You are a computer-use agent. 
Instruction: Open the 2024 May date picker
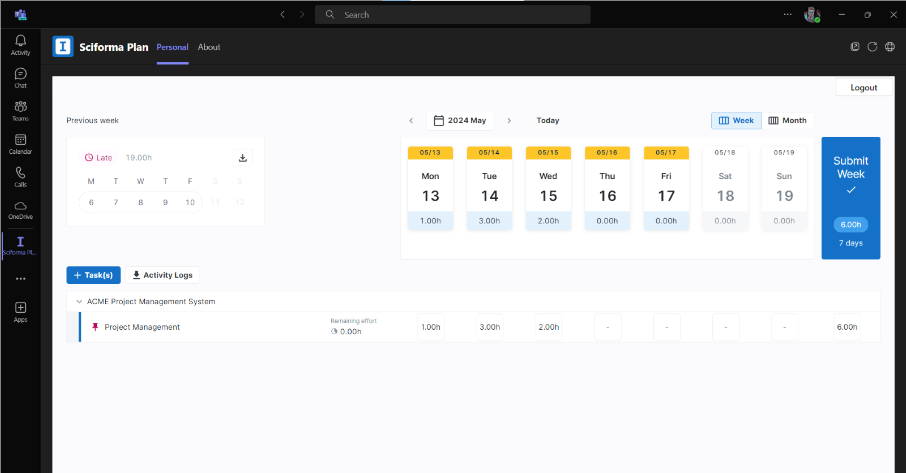[x=460, y=120]
